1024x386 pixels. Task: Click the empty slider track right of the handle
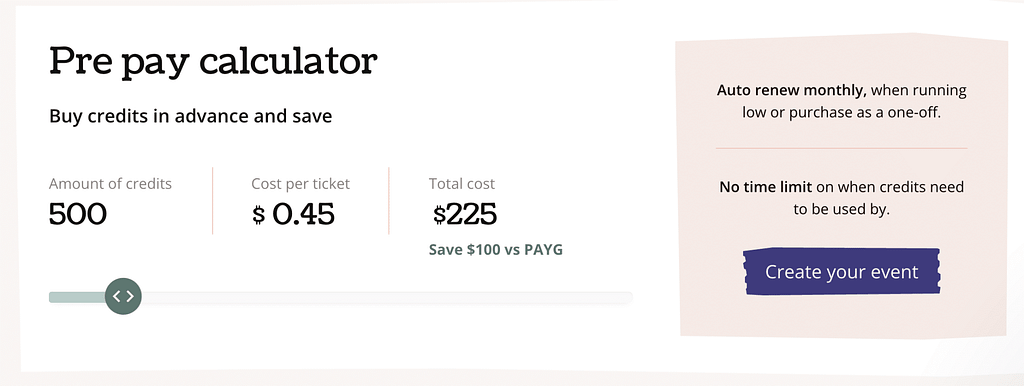(387, 298)
